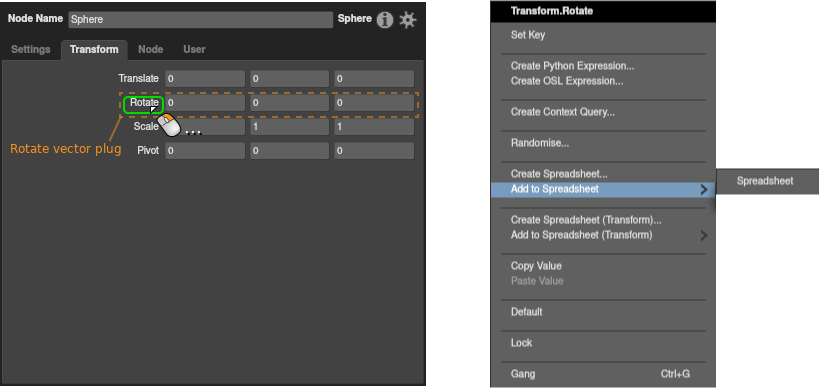Screen dimensions: 819x388
Task: Switch to the Settings tab
Action: click(31, 50)
